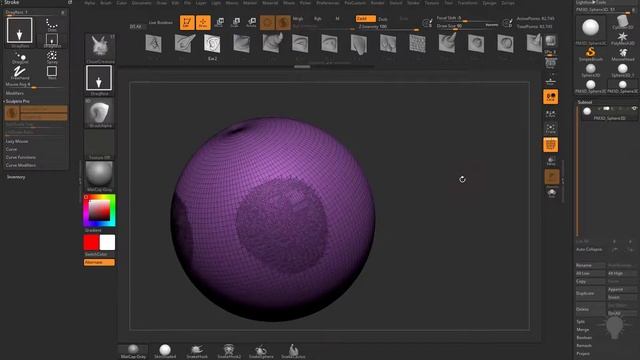Image resolution: width=640 pixels, height=360 pixels.
Task: Enable Rgb painting mode
Action: 318,19
